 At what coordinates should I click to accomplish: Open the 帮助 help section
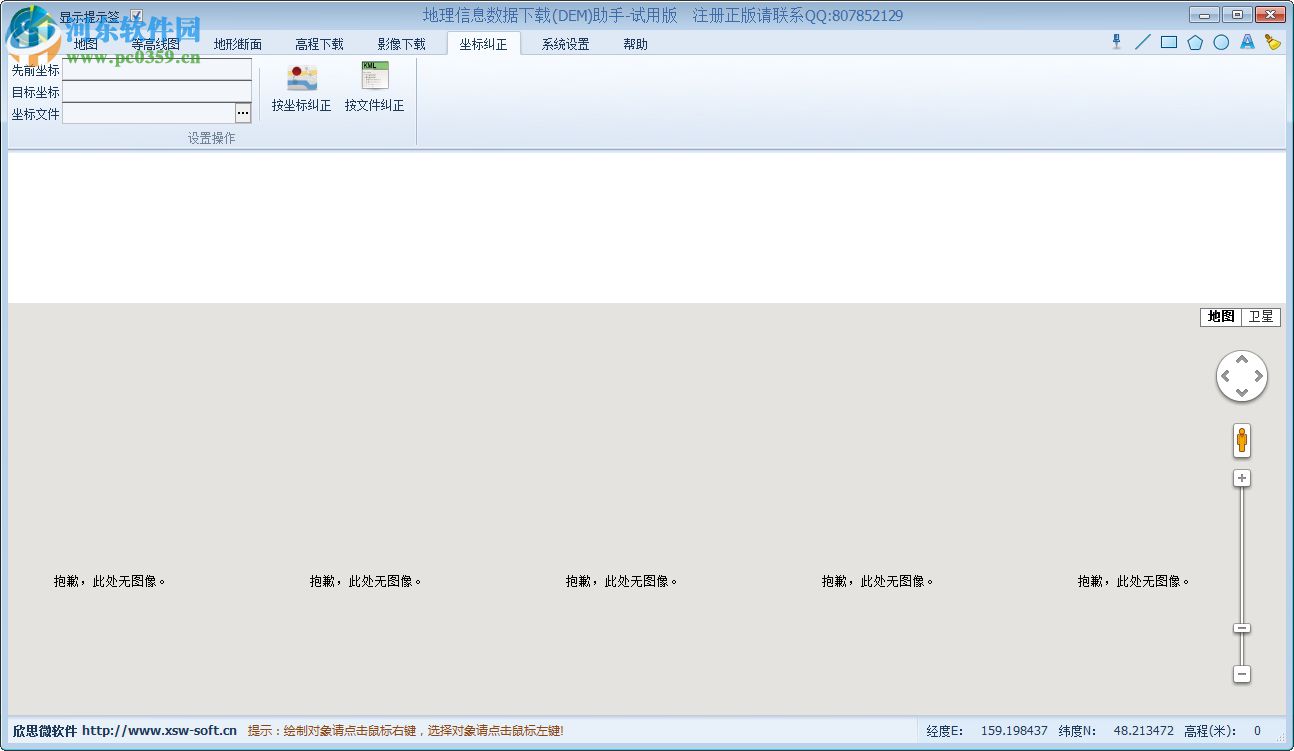tap(635, 44)
